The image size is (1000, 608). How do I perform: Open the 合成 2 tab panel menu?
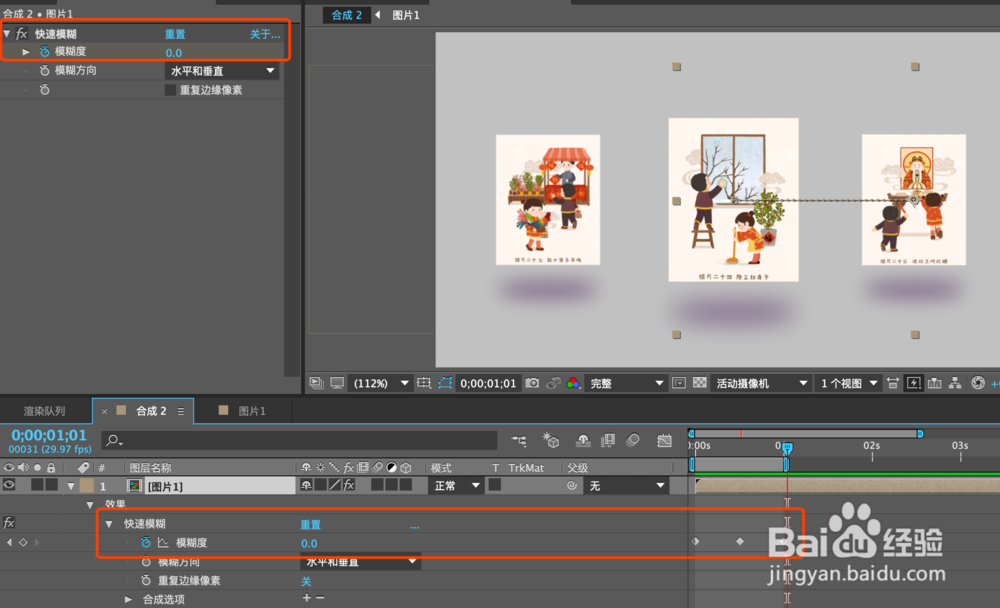tap(181, 412)
